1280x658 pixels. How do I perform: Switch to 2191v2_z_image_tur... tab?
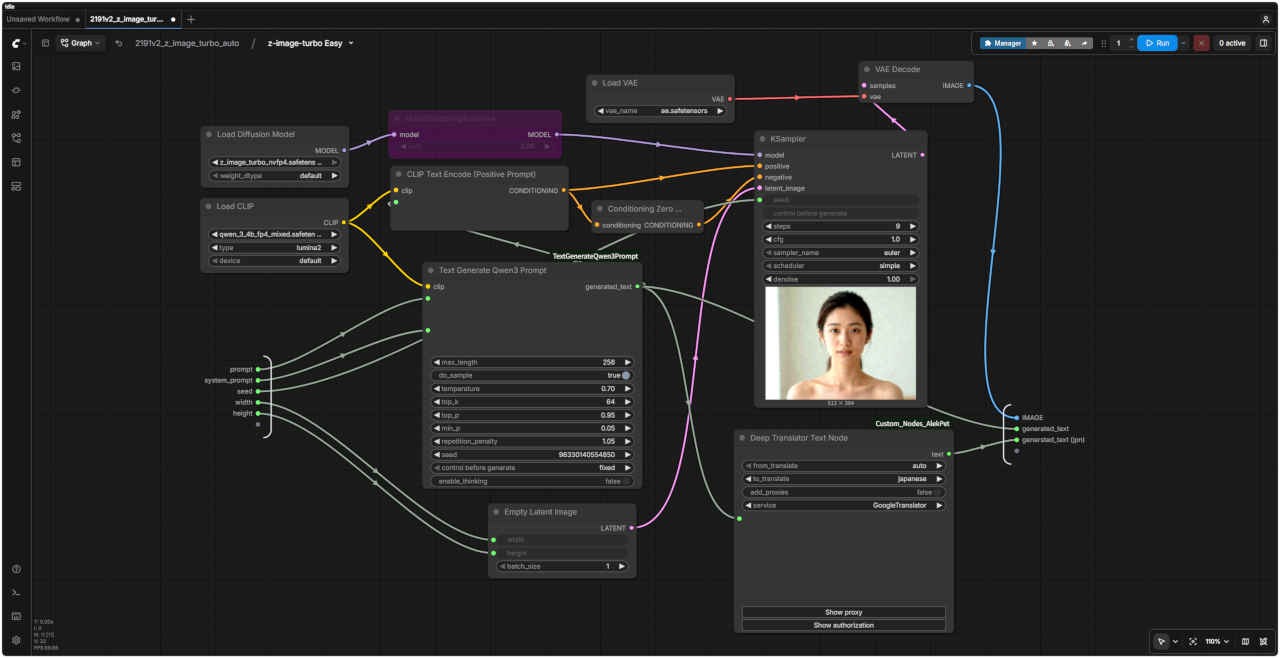coord(126,19)
